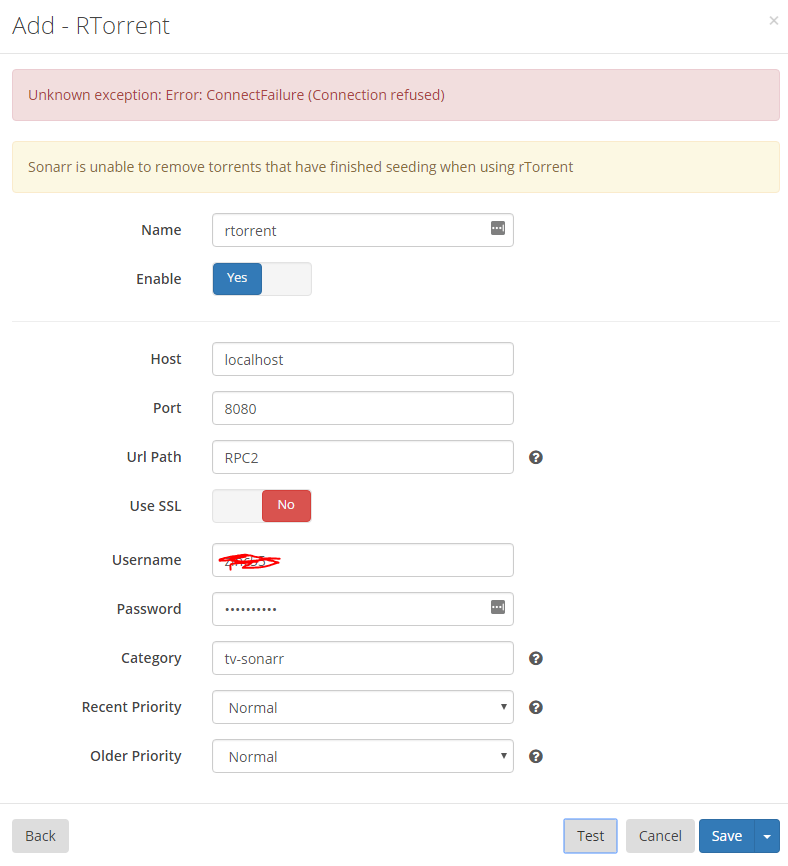Open the Older Priority dropdown
The image size is (788, 866).
pos(363,757)
